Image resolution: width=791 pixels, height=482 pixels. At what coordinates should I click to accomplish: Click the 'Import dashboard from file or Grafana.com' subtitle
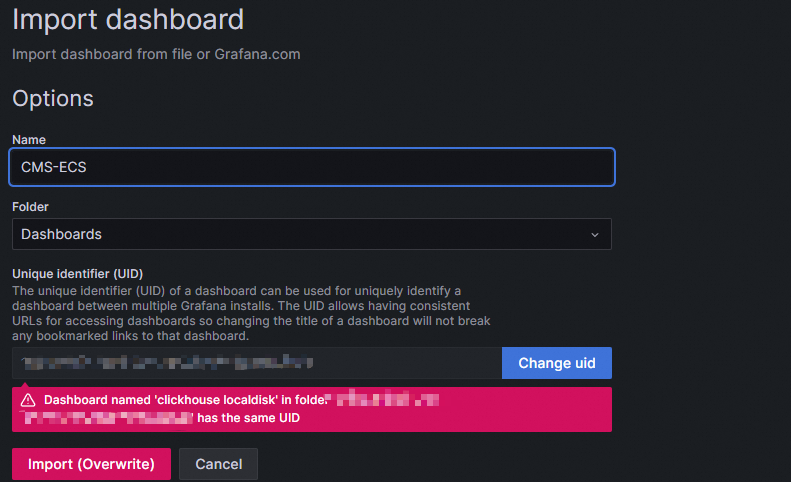pyautogui.click(x=156, y=54)
